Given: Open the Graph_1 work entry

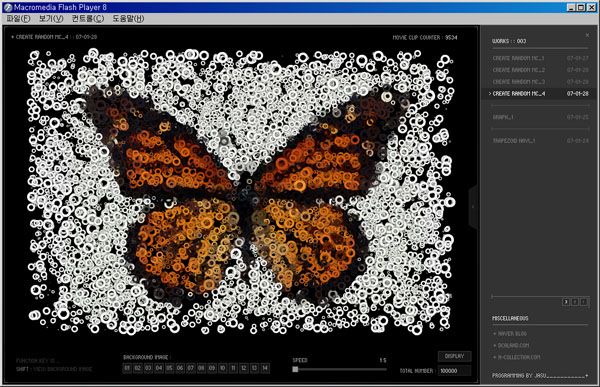Looking at the screenshot, I should point(540,117).
